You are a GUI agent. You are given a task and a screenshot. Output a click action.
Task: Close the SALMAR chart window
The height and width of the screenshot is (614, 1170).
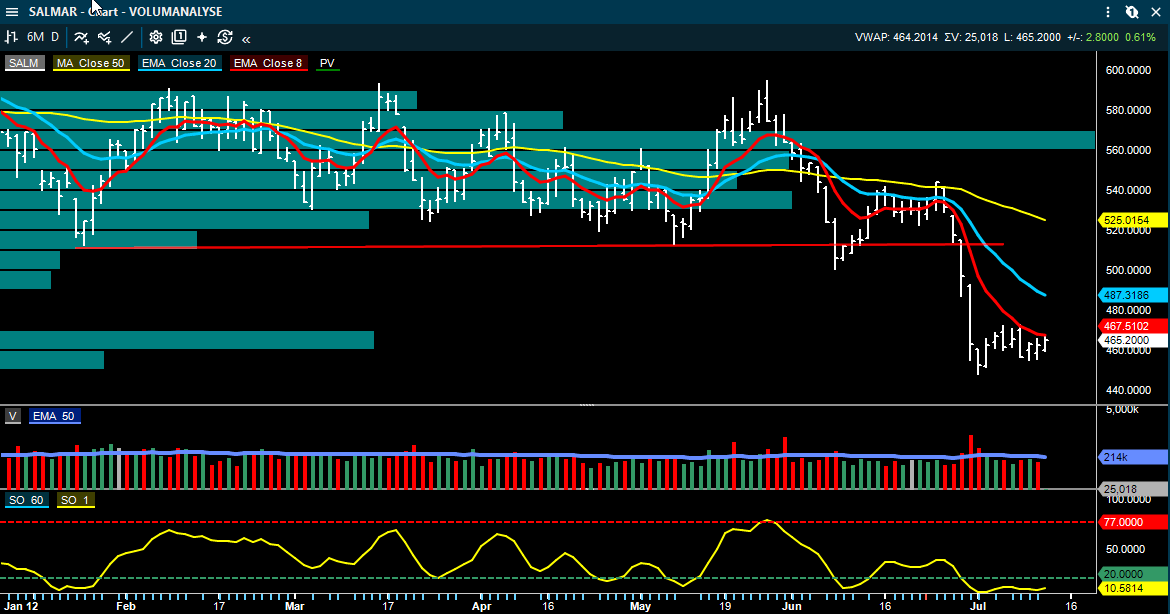1156,12
